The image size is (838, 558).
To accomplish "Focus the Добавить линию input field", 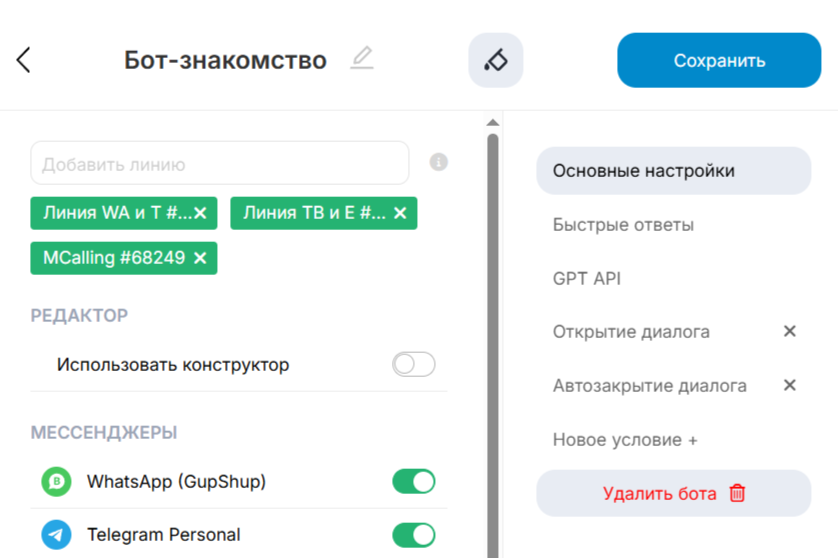I will [219, 164].
